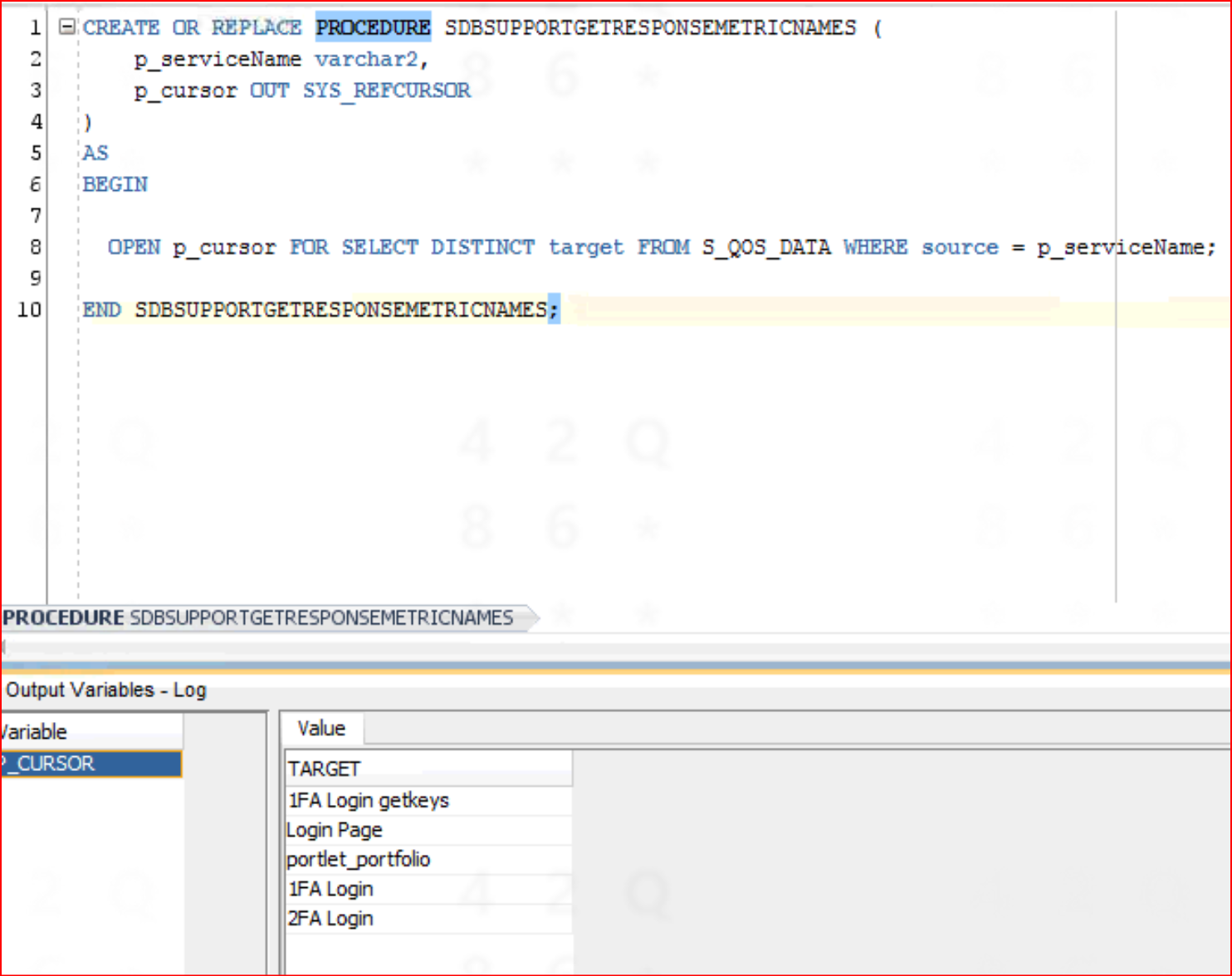Select the '1FA Login' result cell

point(428,890)
